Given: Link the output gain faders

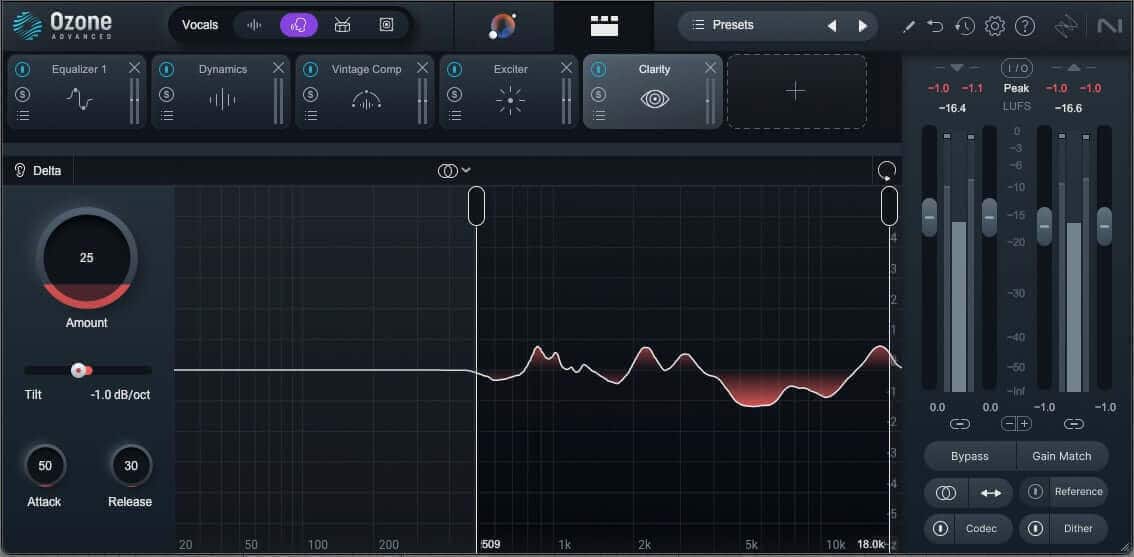Looking at the screenshot, I should (x=1074, y=424).
